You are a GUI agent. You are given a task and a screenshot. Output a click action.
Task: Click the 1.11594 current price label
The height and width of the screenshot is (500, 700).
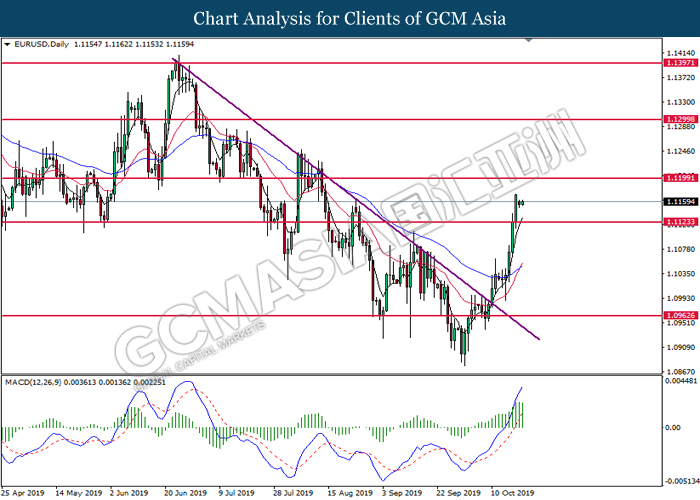tap(681, 202)
